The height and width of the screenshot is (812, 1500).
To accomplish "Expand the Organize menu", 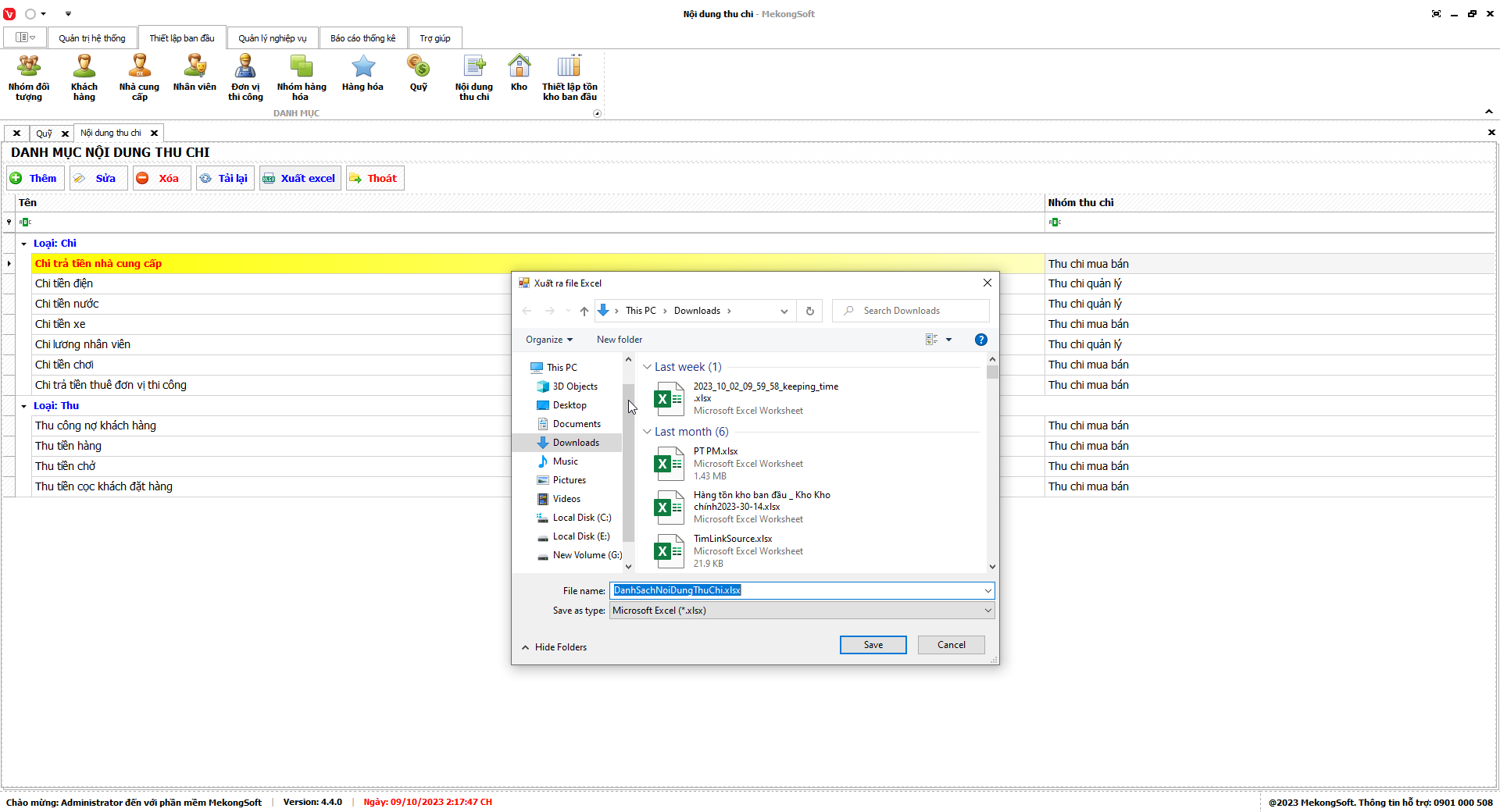I will (548, 340).
